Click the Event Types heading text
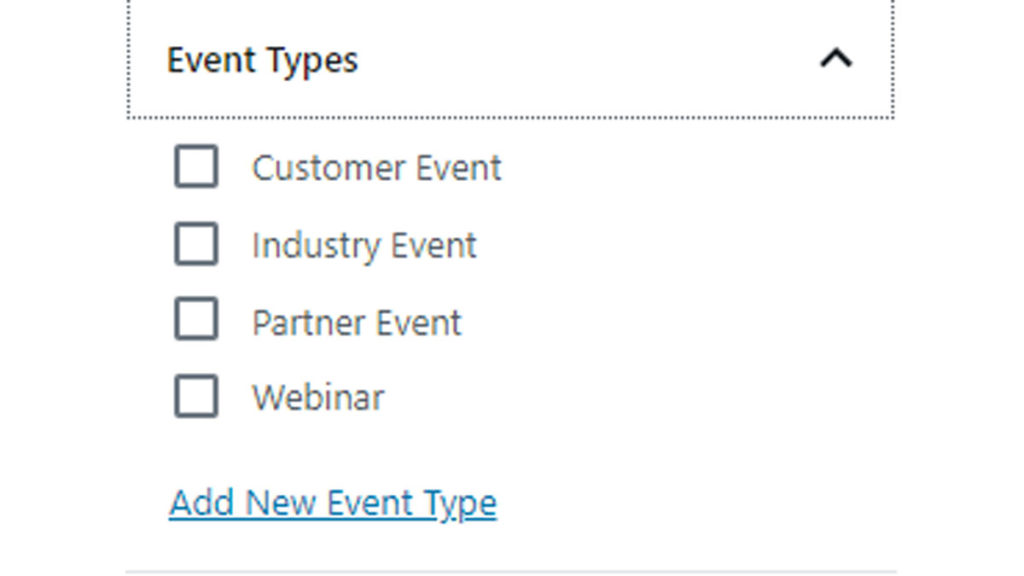 coord(262,60)
